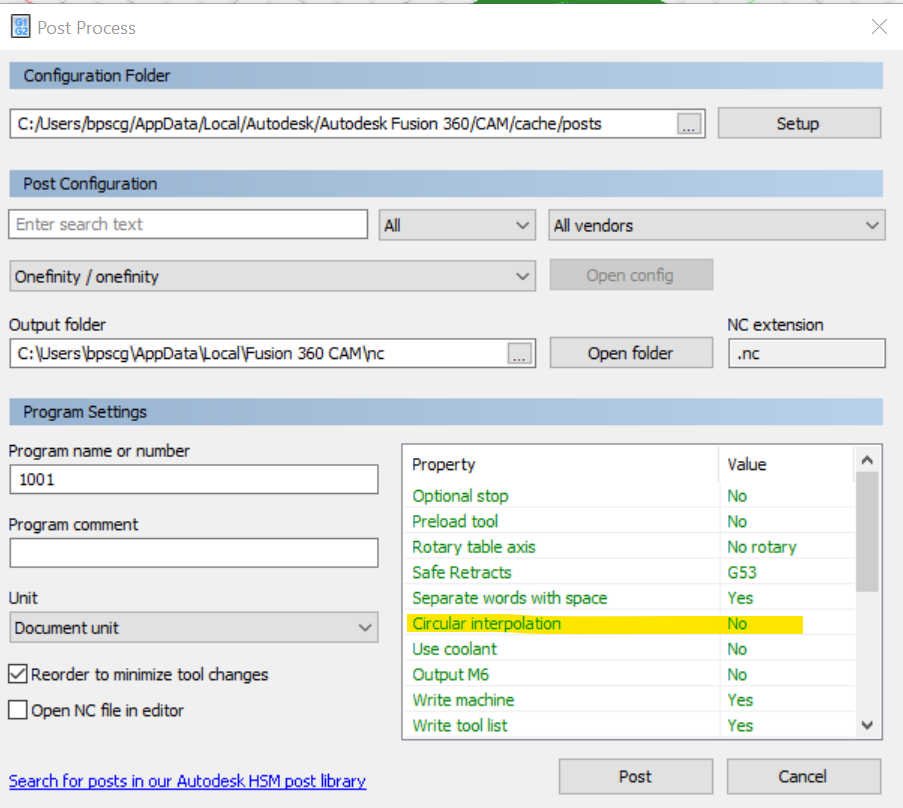This screenshot has width=903, height=808.
Task: Click the disabled Open config button
Action: [631, 275]
